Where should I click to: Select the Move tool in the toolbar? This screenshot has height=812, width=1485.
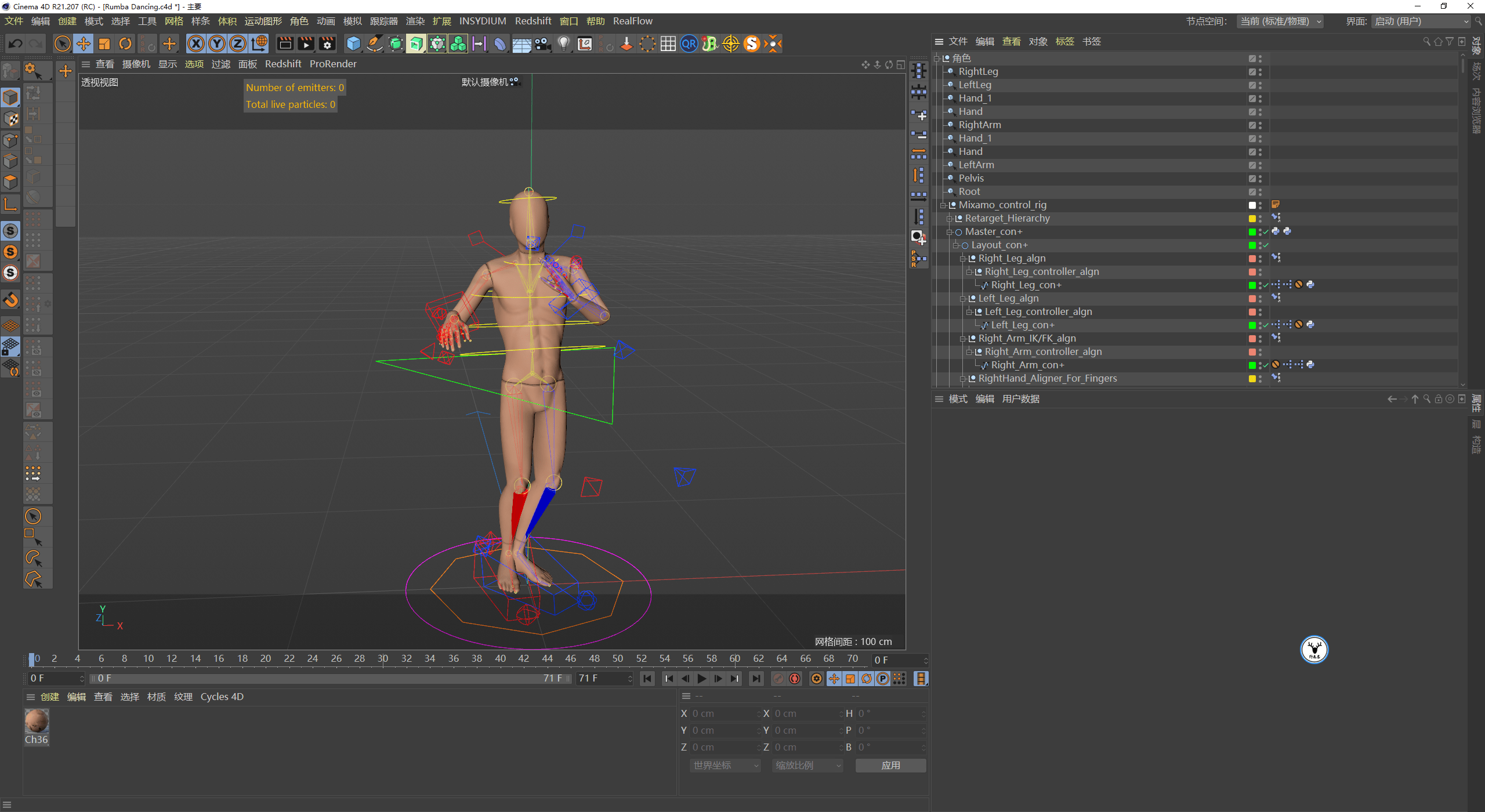tap(83, 43)
